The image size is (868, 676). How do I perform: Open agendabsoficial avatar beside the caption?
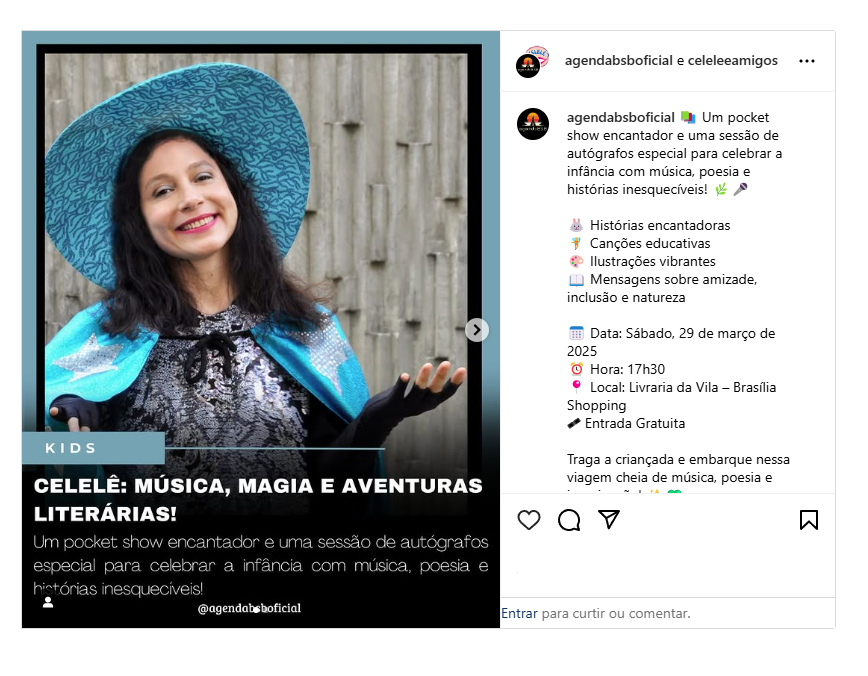pyautogui.click(x=533, y=124)
